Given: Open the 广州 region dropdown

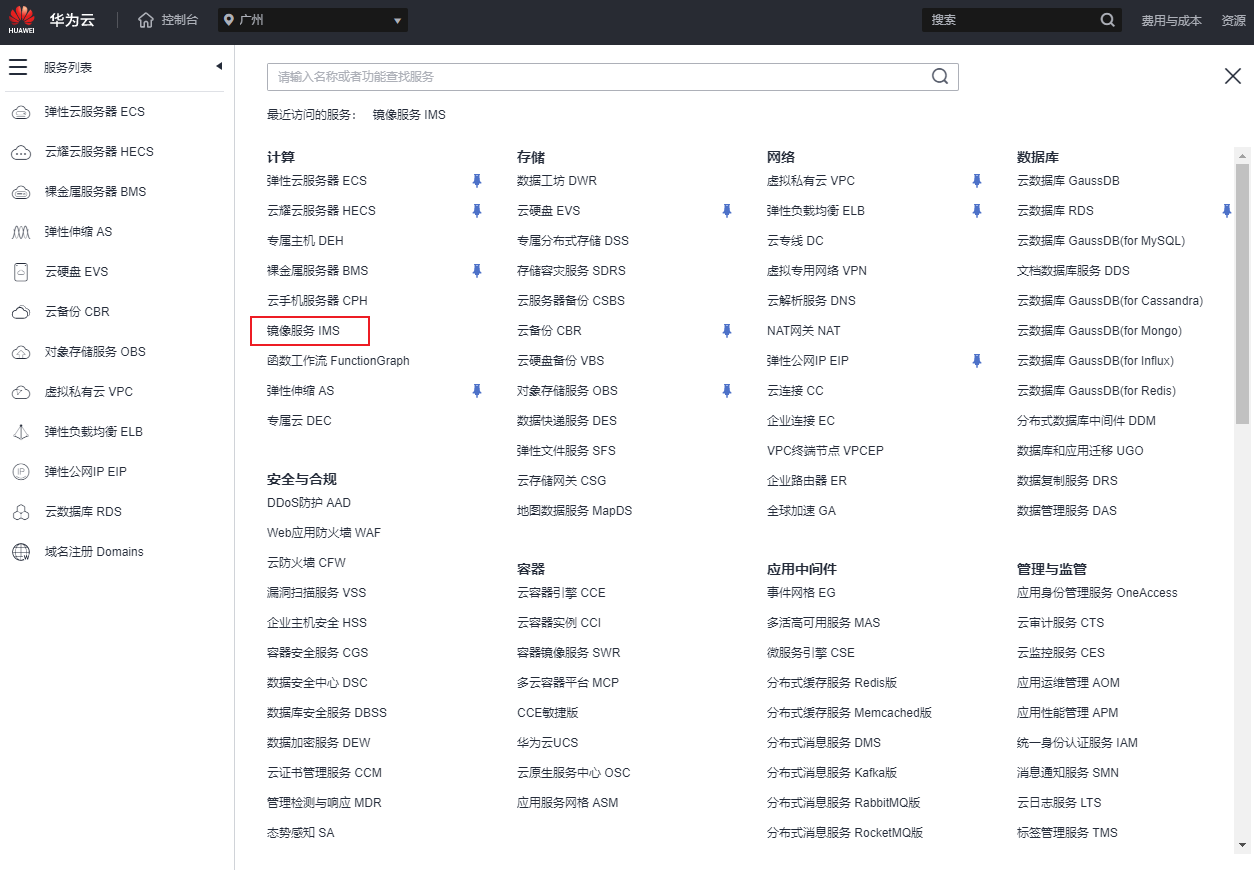Looking at the screenshot, I should click(313, 20).
